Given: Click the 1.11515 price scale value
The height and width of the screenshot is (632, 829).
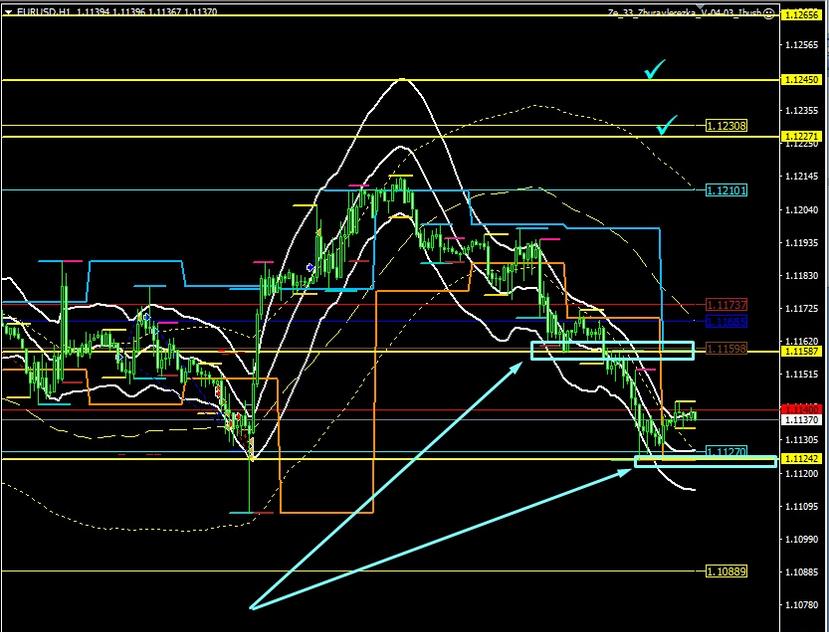Looking at the screenshot, I should (802, 374).
